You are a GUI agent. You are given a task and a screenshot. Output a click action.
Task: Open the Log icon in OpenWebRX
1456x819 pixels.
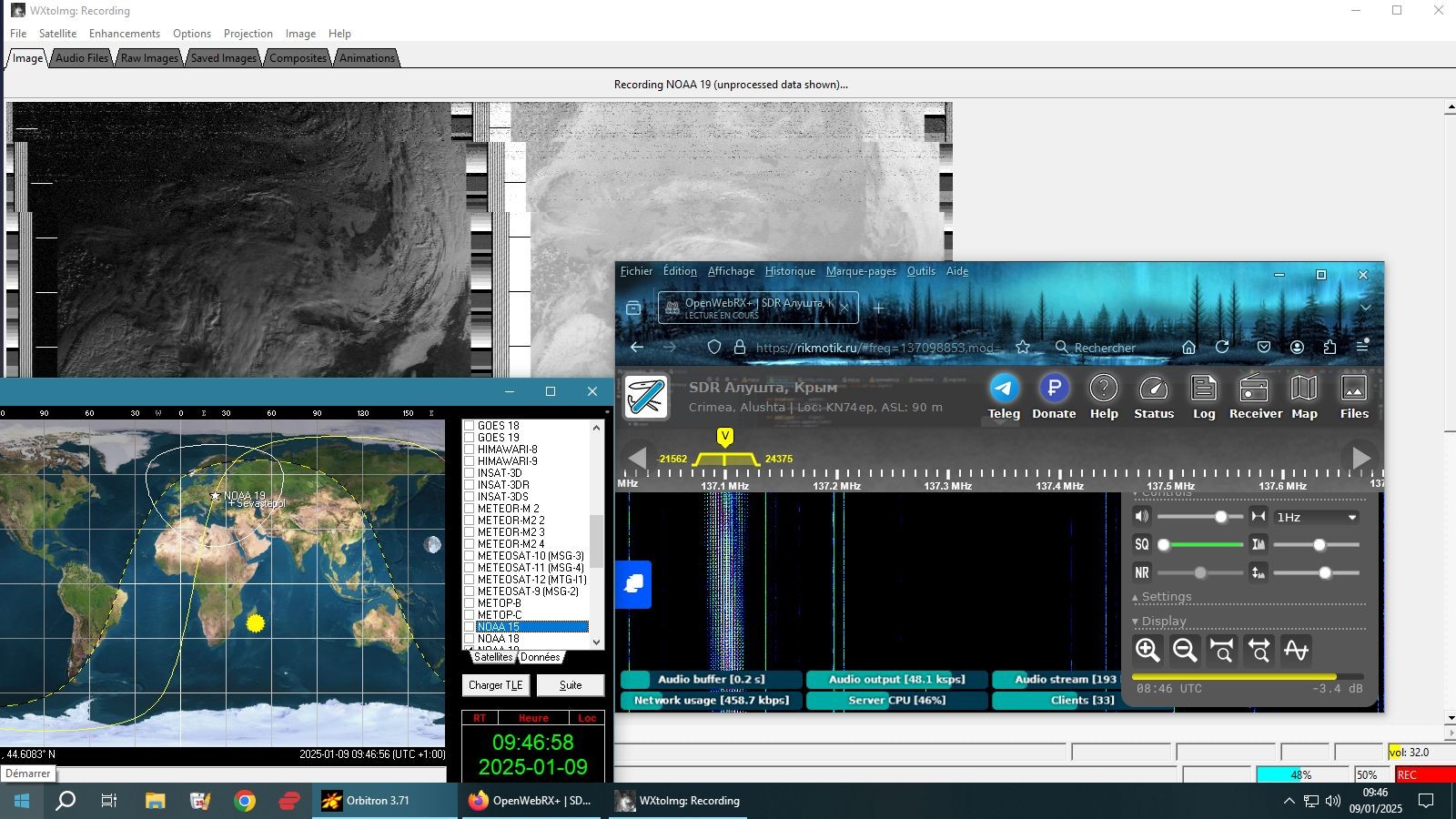(x=1204, y=396)
